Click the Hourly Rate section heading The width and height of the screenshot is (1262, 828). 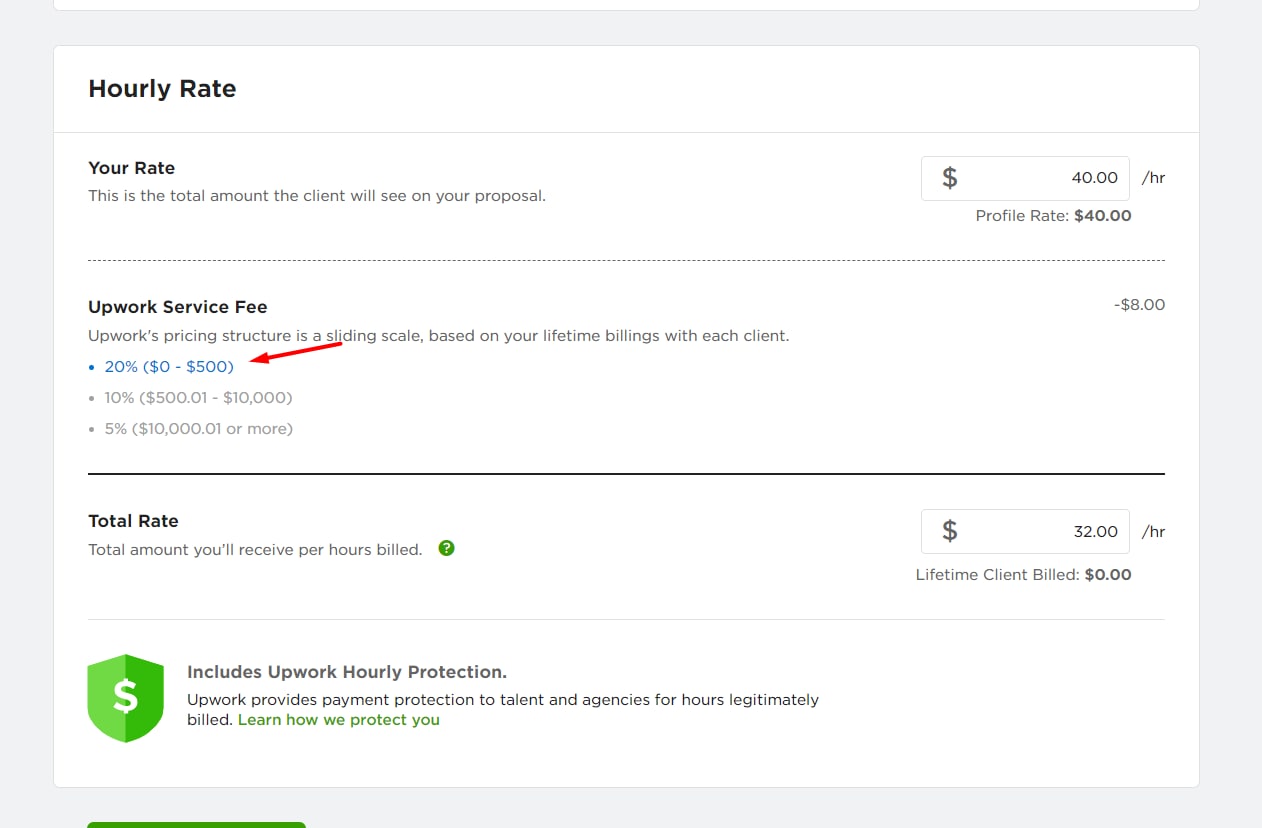162,89
